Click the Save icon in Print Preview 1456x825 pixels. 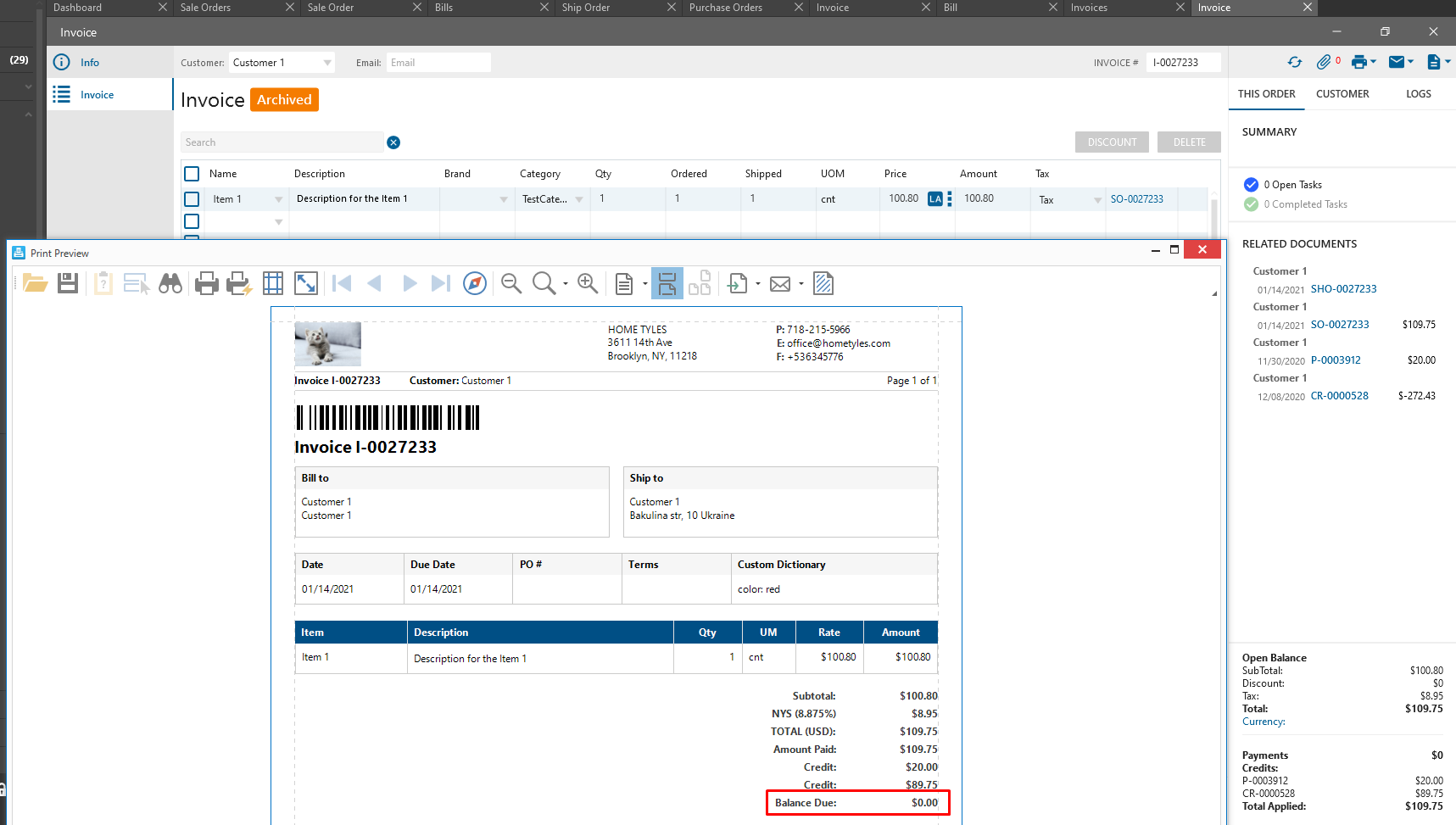coord(68,283)
